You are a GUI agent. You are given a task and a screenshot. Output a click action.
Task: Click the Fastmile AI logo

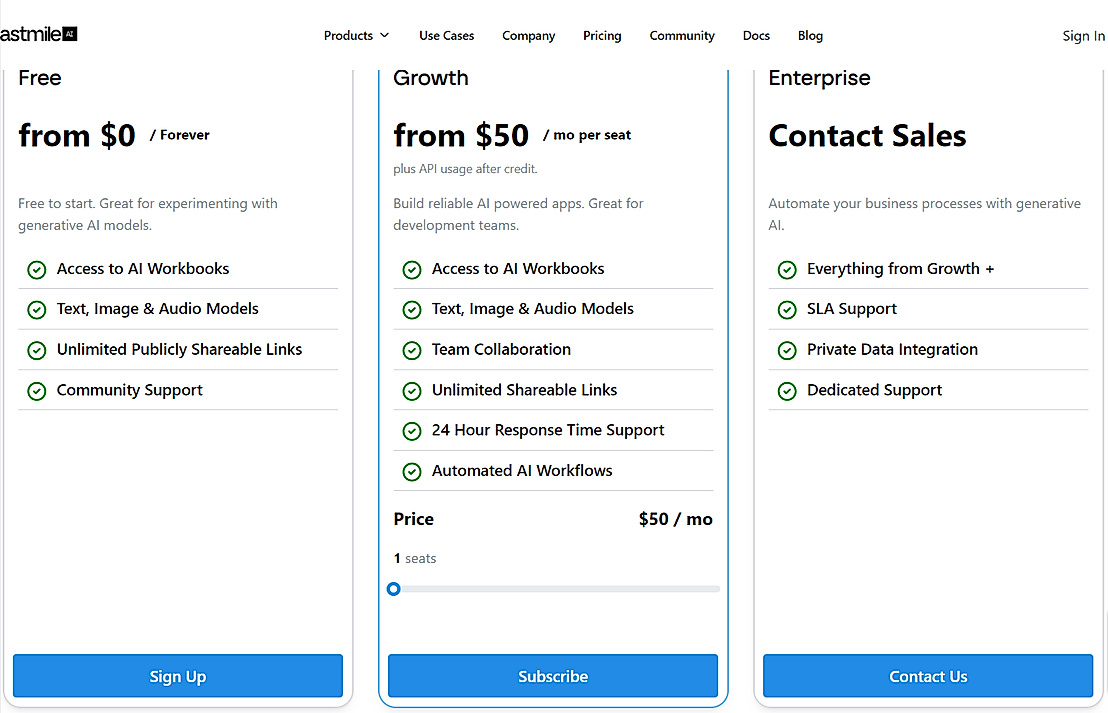pyautogui.click(x=39, y=34)
